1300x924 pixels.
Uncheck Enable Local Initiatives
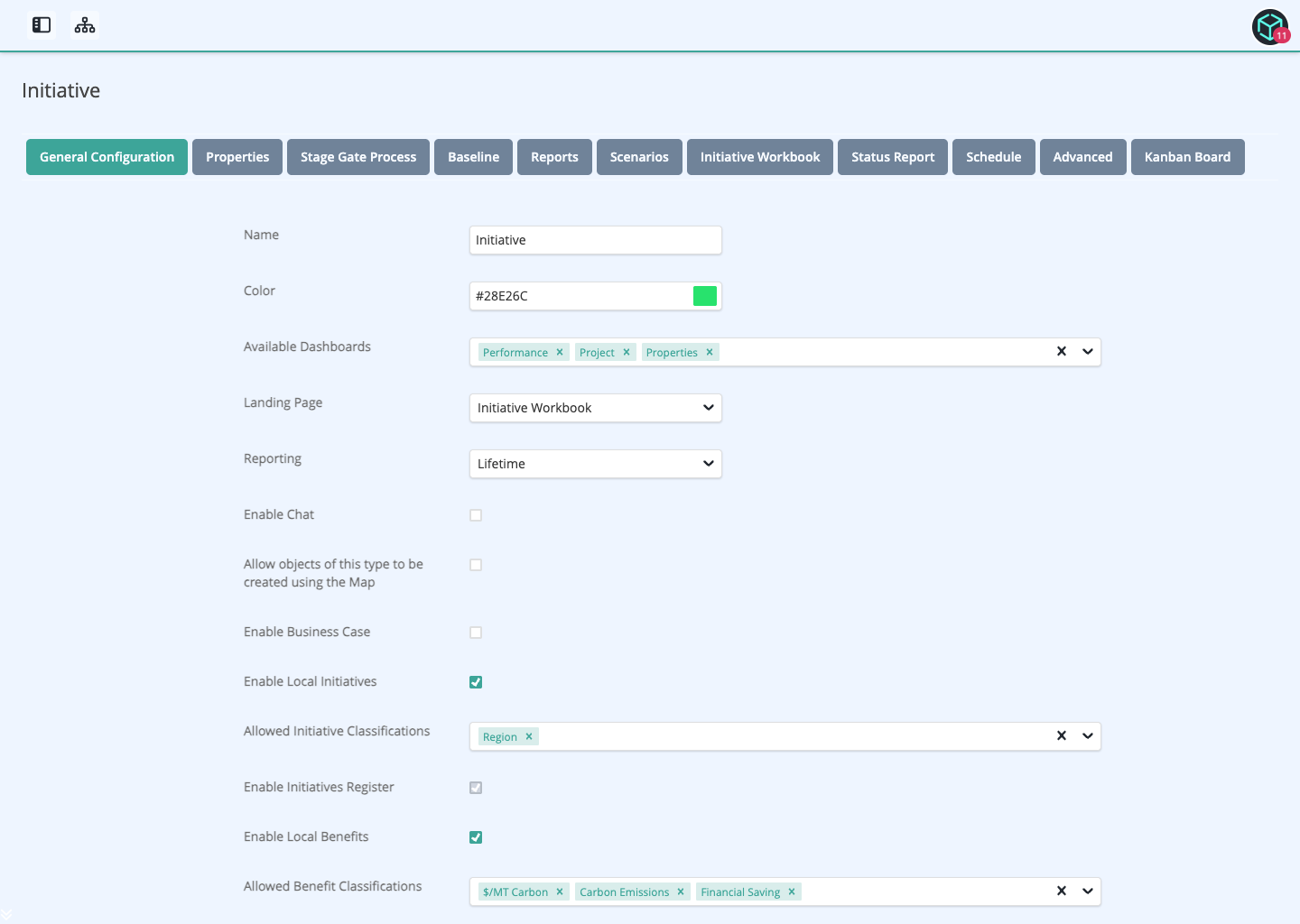tap(476, 682)
